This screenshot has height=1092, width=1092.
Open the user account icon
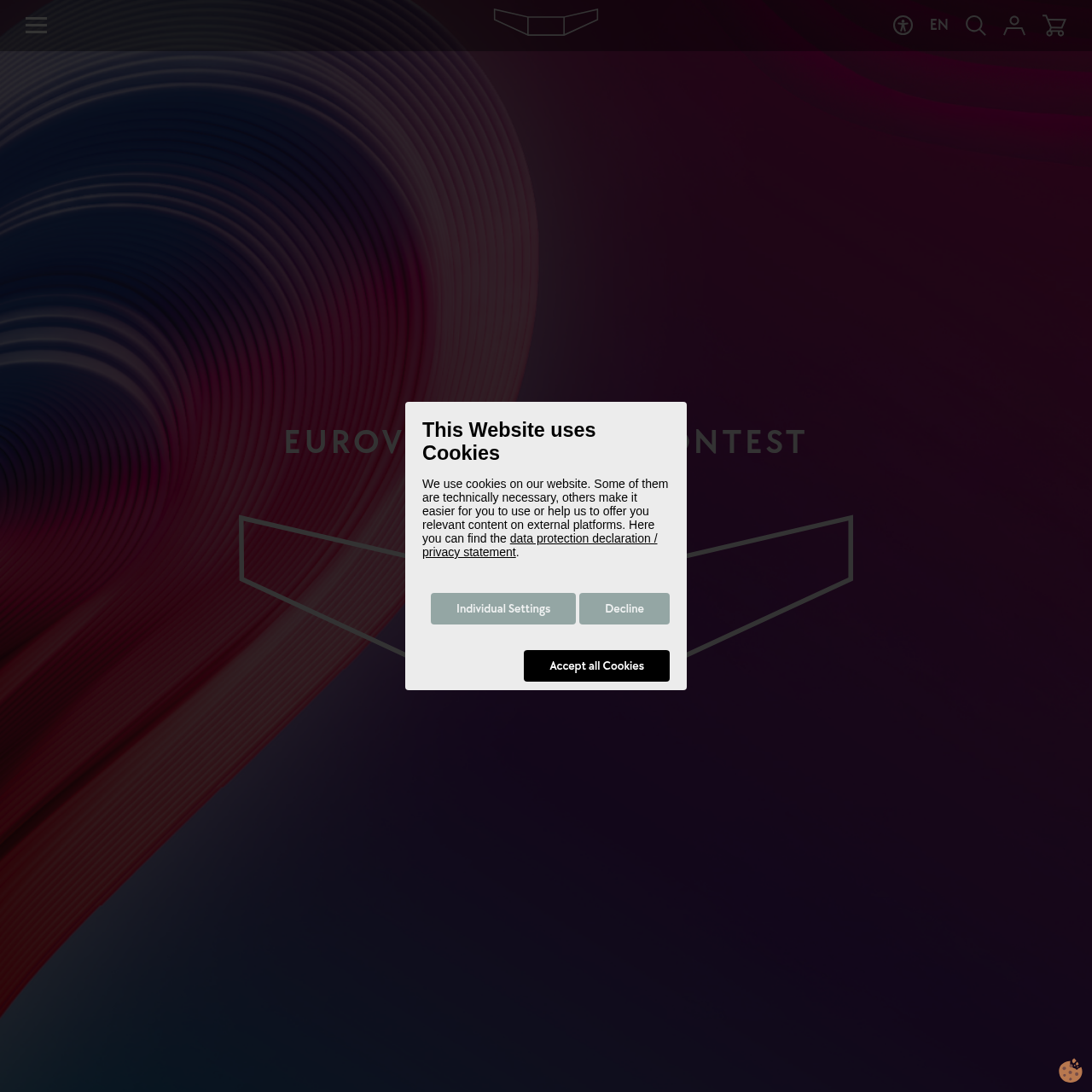pyautogui.click(x=1014, y=26)
